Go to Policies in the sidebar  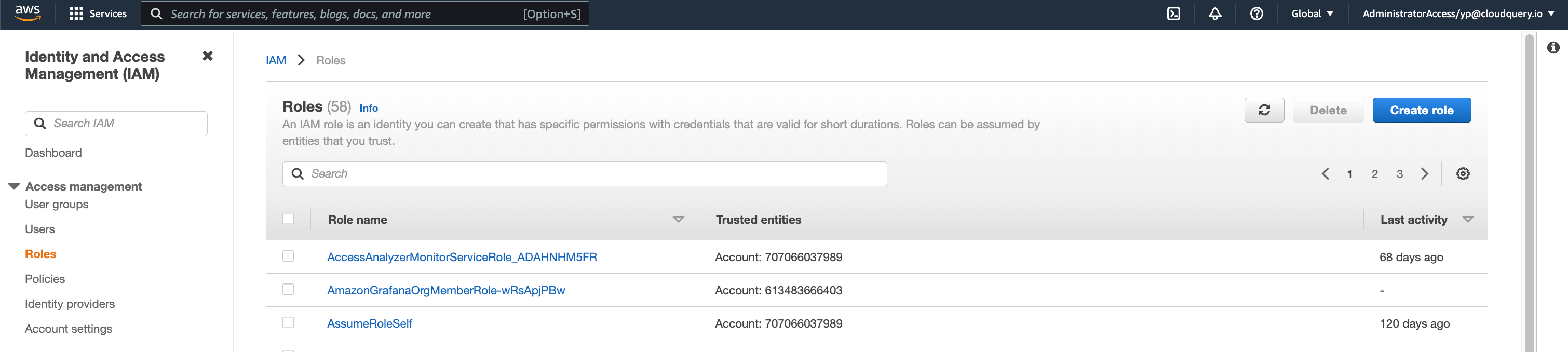(45, 279)
